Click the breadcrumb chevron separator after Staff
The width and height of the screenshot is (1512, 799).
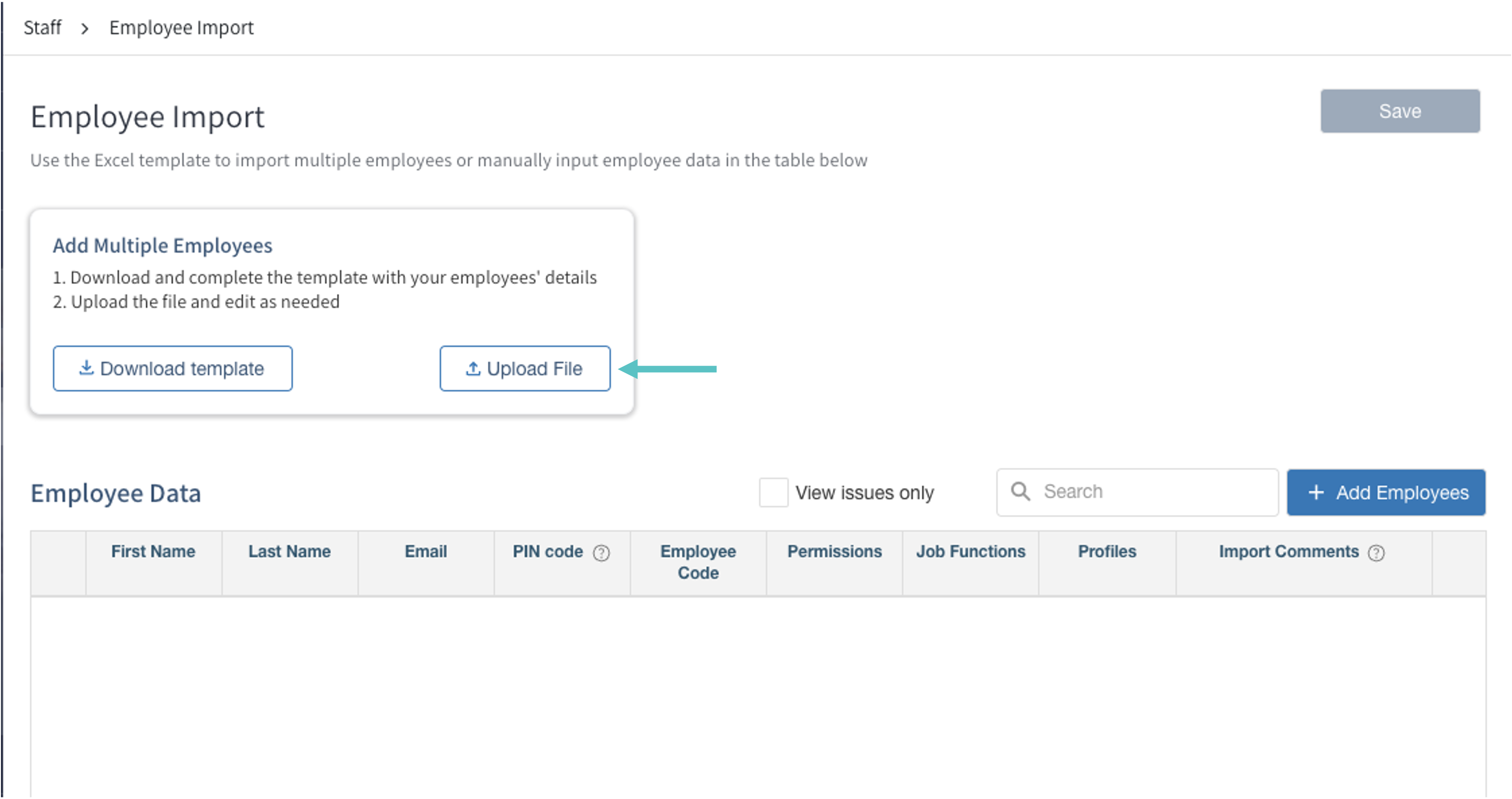(x=85, y=28)
